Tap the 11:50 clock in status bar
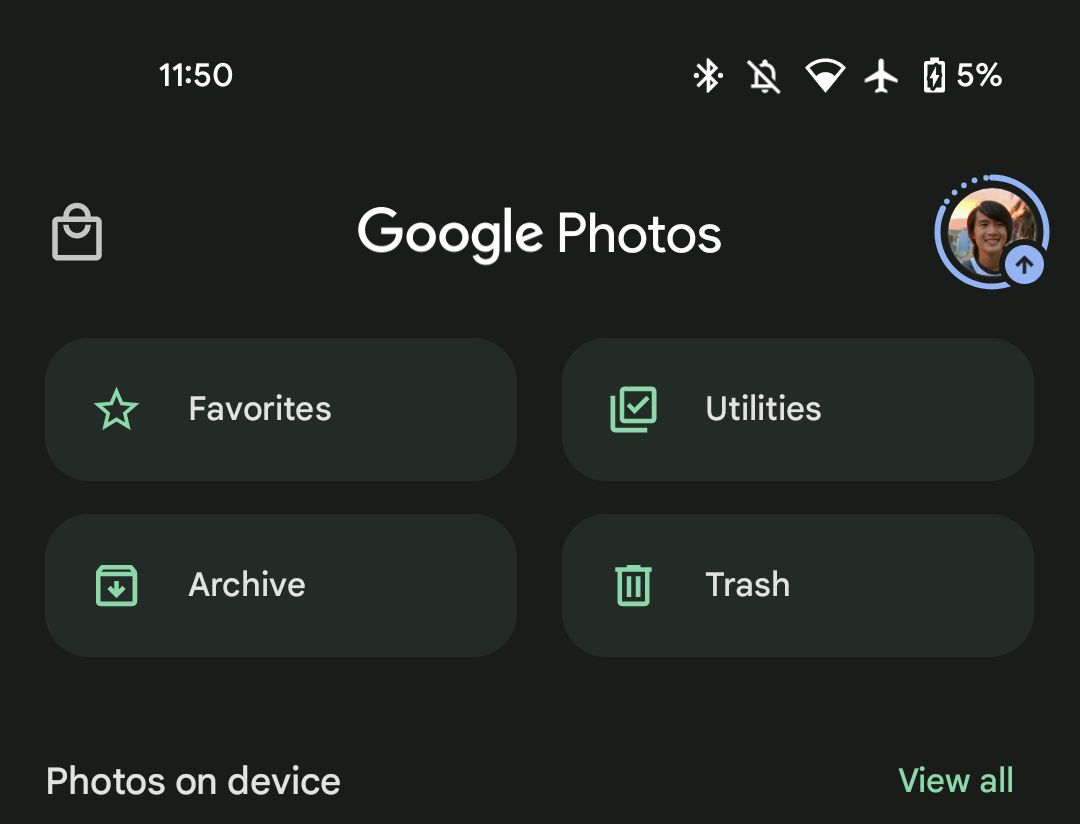The width and height of the screenshot is (1080, 824). [x=196, y=76]
